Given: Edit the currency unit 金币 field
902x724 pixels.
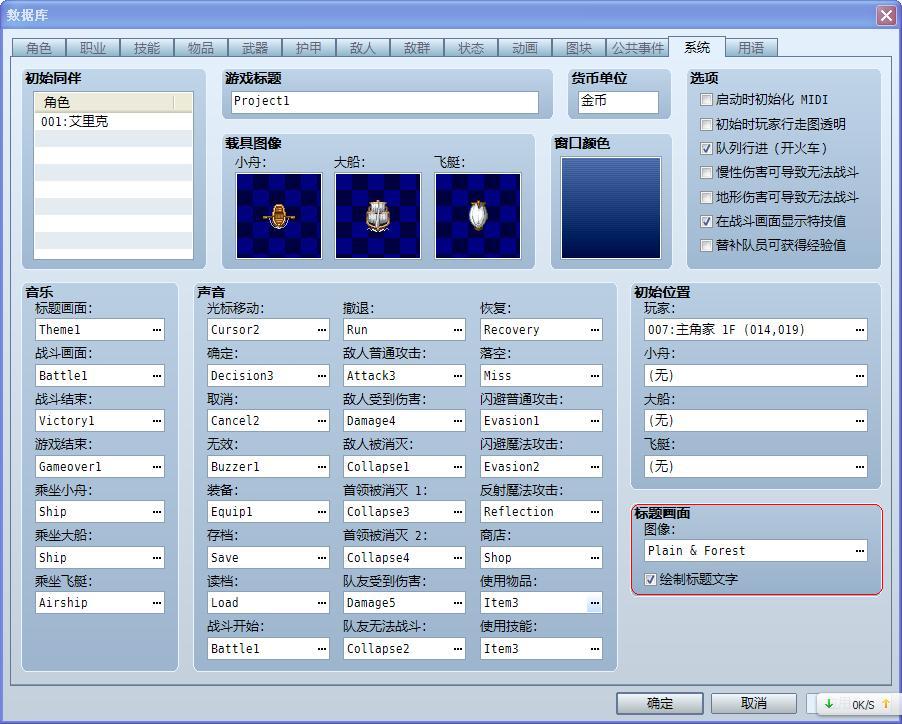Looking at the screenshot, I should click(618, 102).
